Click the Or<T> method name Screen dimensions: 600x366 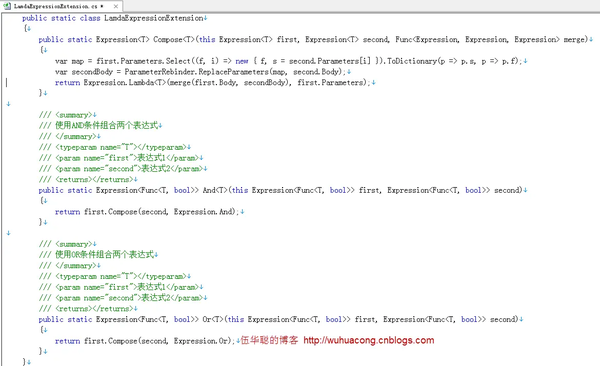[x=213, y=319]
